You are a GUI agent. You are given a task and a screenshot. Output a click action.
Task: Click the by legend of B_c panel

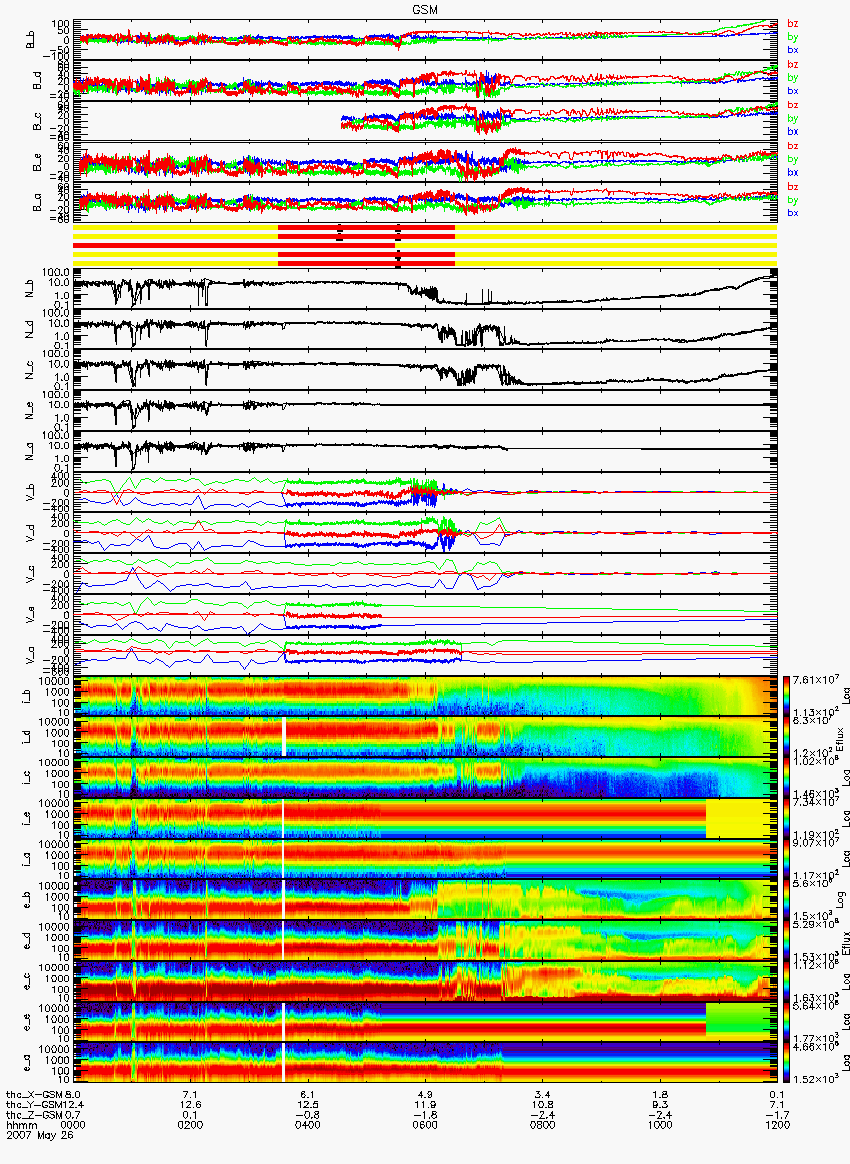click(x=793, y=118)
